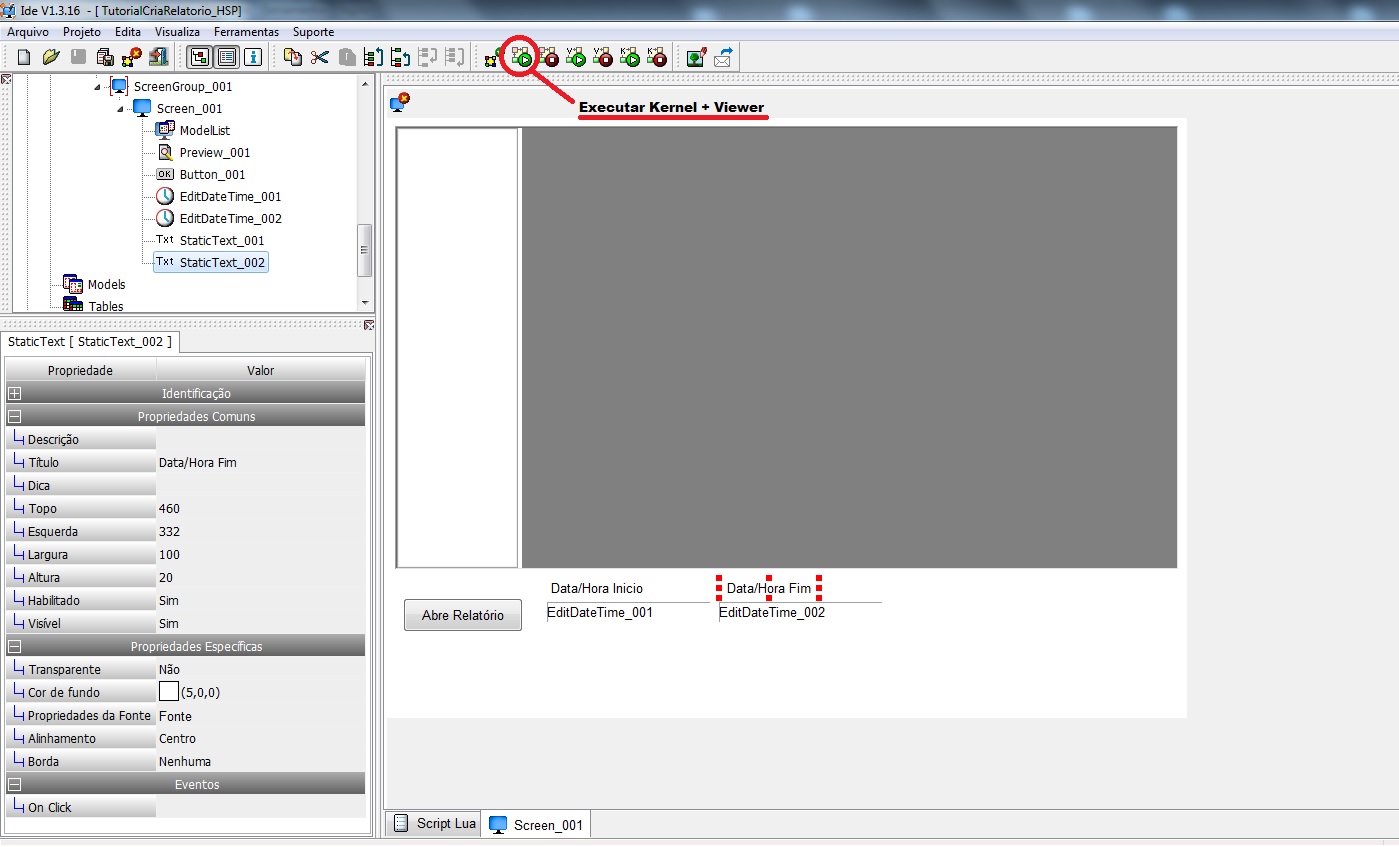Open the Ferramentas menu
Image resolution: width=1399 pixels, height=847 pixels.
tap(246, 32)
